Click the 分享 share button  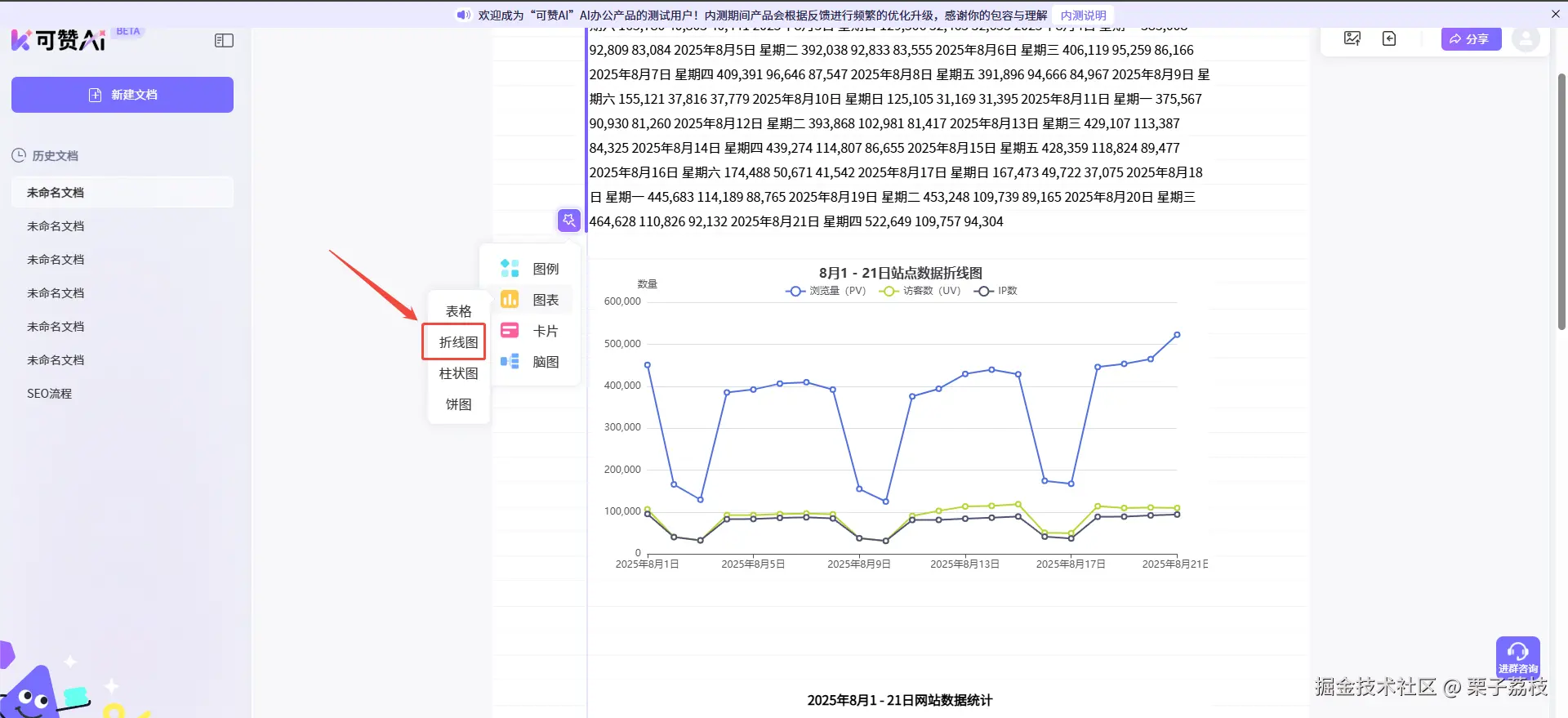coord(1471,38)
